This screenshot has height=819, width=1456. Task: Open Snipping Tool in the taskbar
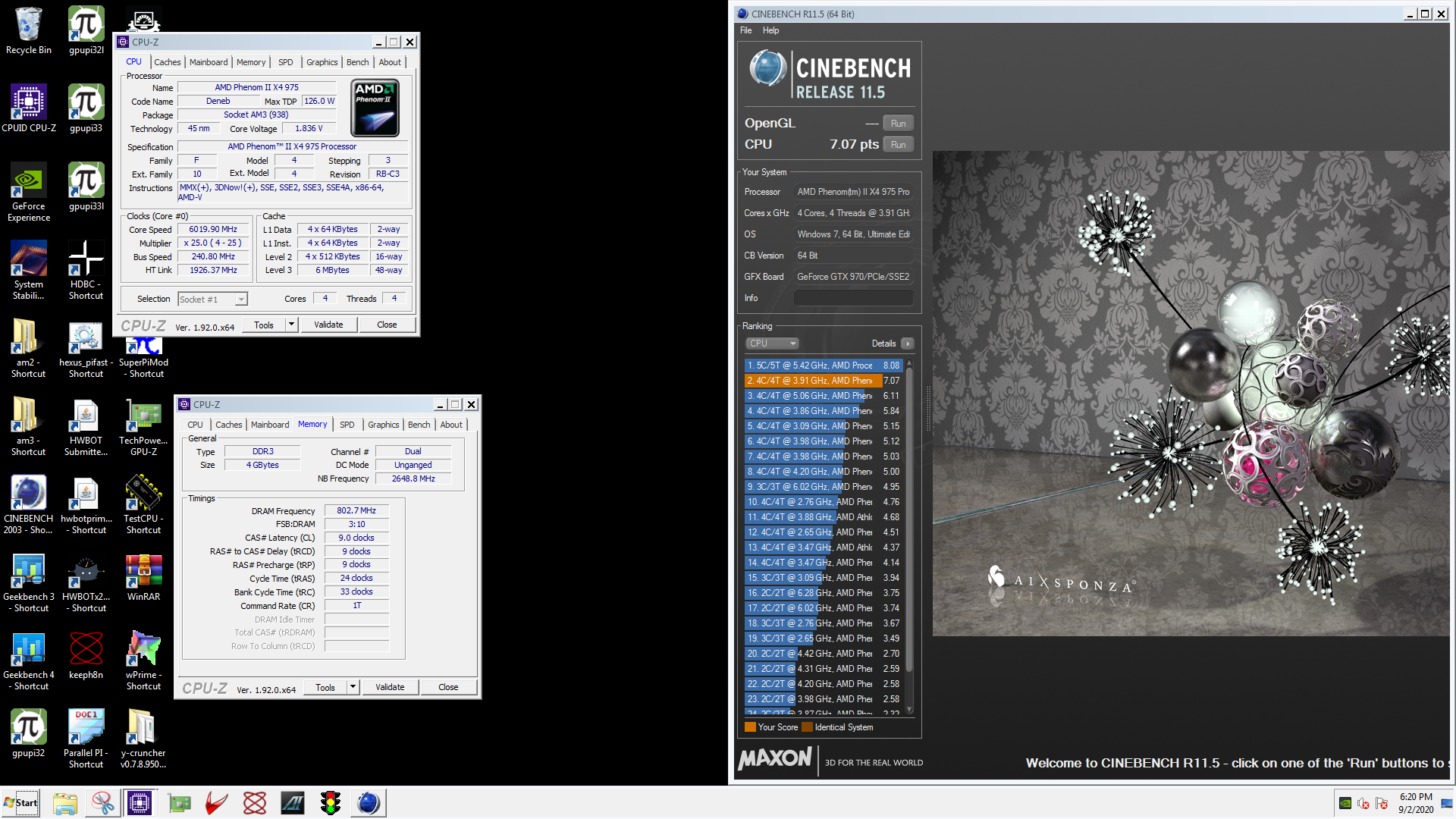[x=102, y=803]
